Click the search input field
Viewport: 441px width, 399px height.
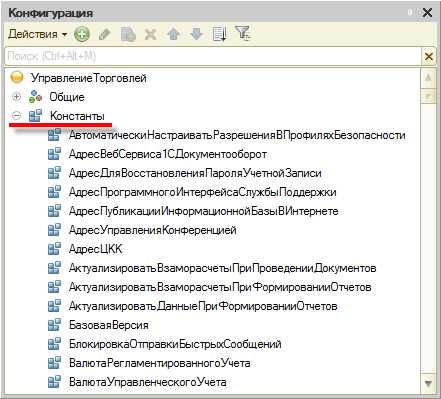213,56
